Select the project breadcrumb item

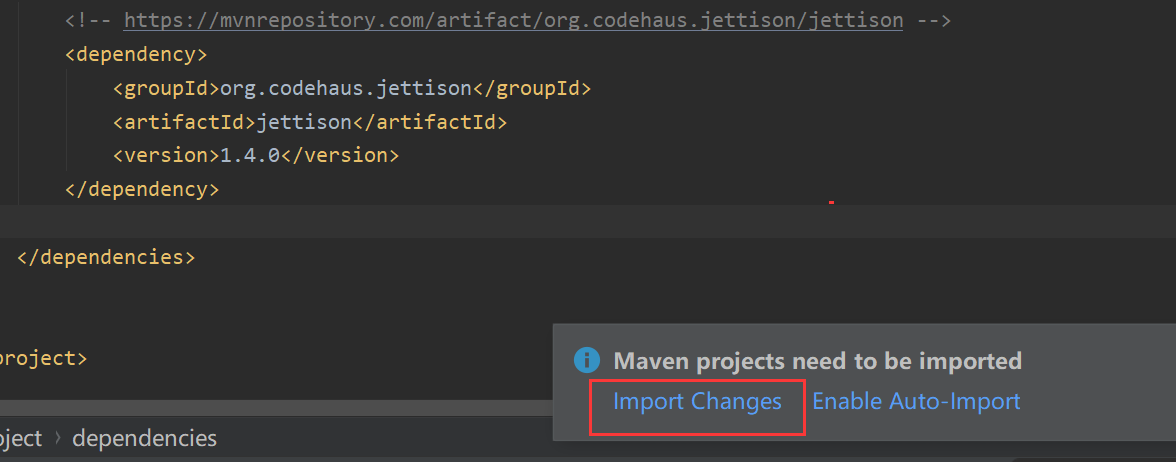click(20, 438)
